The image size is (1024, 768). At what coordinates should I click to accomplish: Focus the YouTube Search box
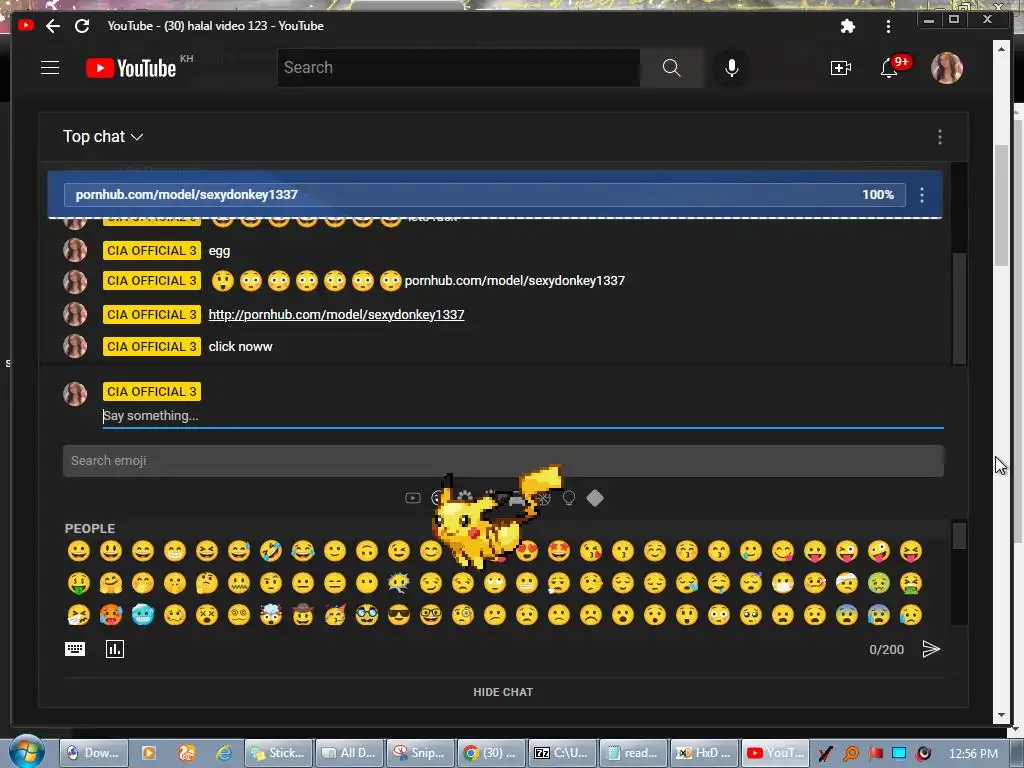458,67
